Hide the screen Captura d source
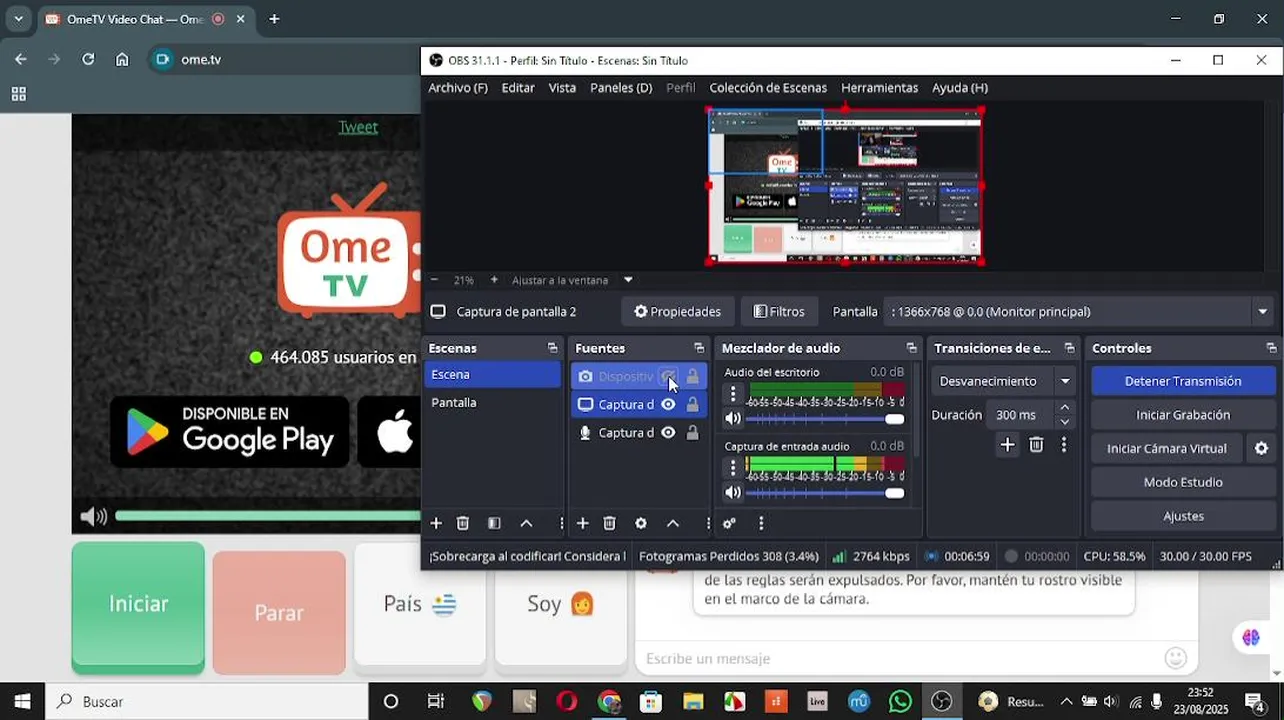Viewport: 1284px width, 720px height. (668, 405)
